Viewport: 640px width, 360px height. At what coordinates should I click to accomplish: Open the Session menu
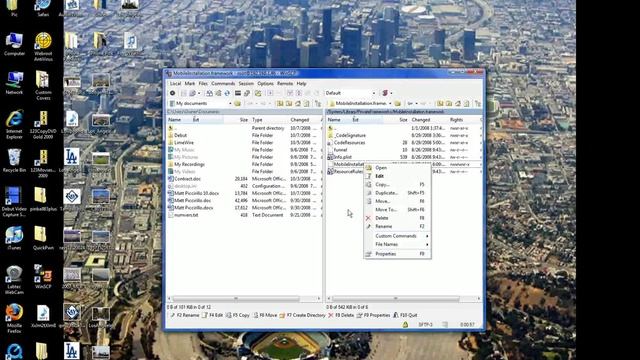pos(246,84)
